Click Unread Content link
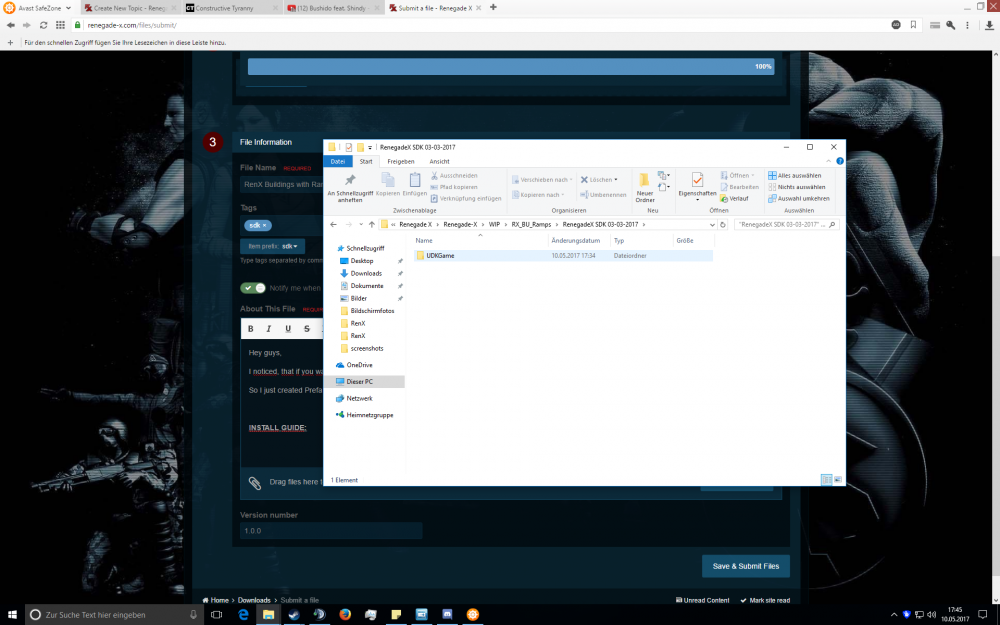This screenshot has width=1000, height=625. click(702, 600)
